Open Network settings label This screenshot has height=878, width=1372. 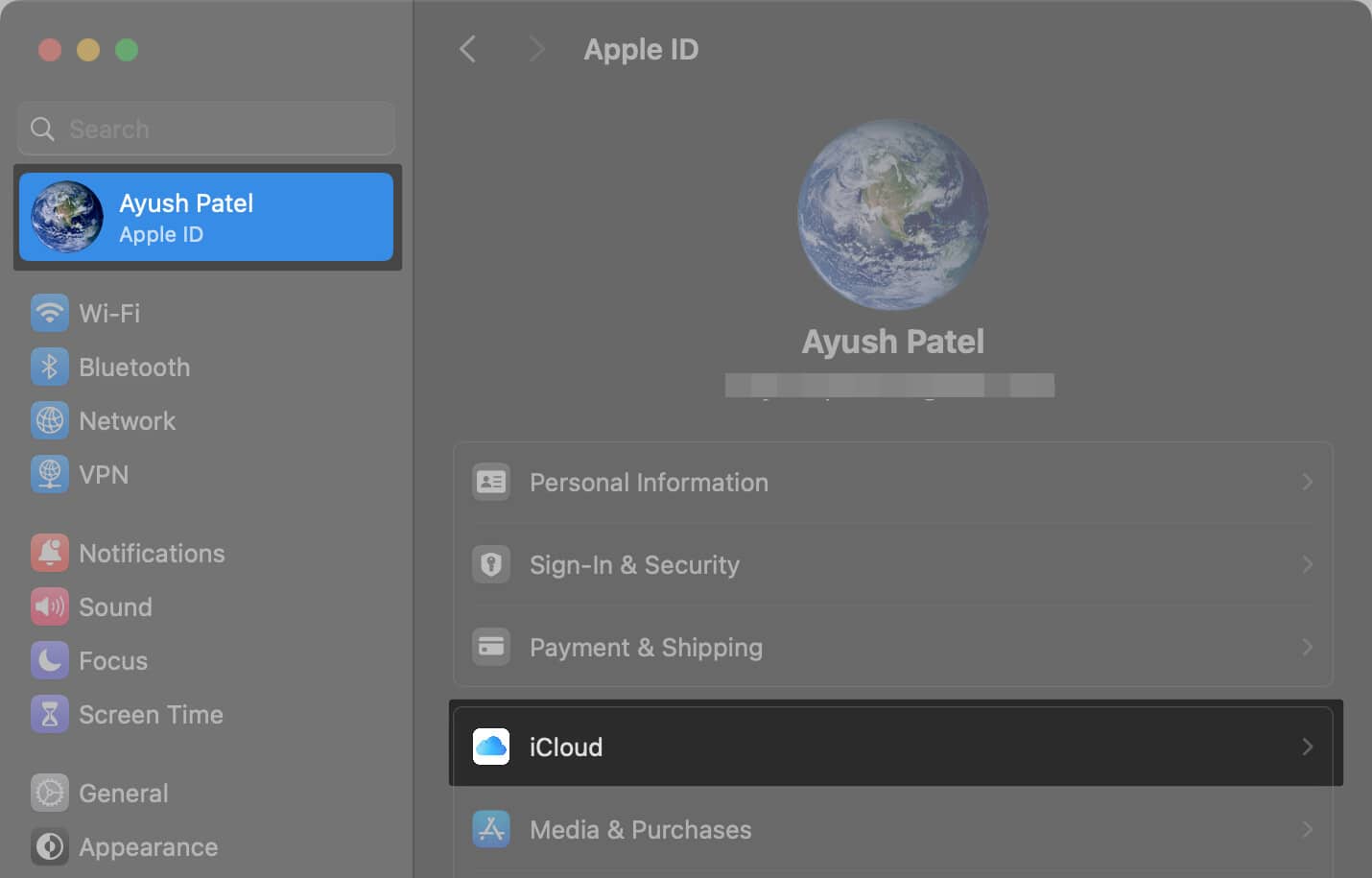point(128,420)
